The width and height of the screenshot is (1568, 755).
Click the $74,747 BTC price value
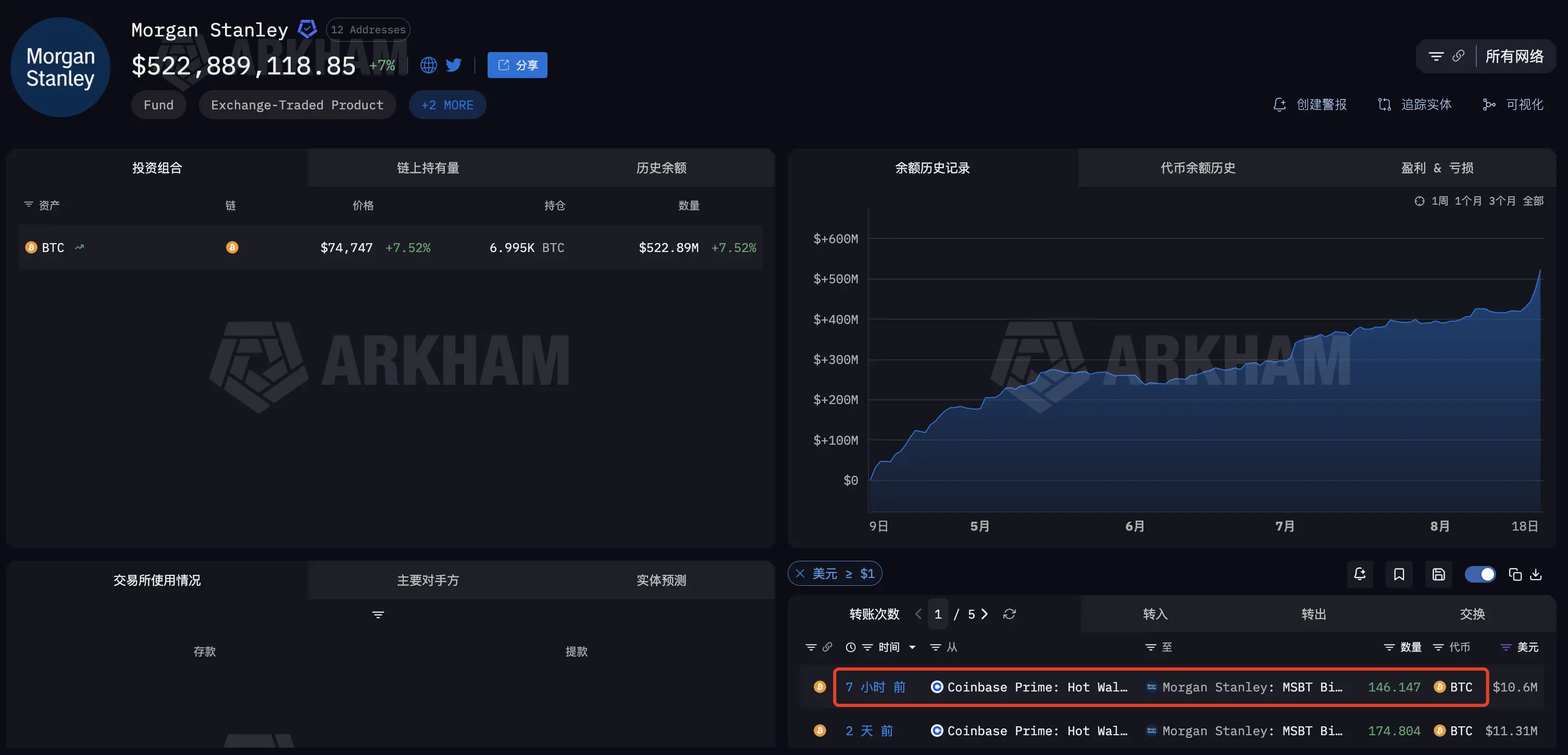346,248
